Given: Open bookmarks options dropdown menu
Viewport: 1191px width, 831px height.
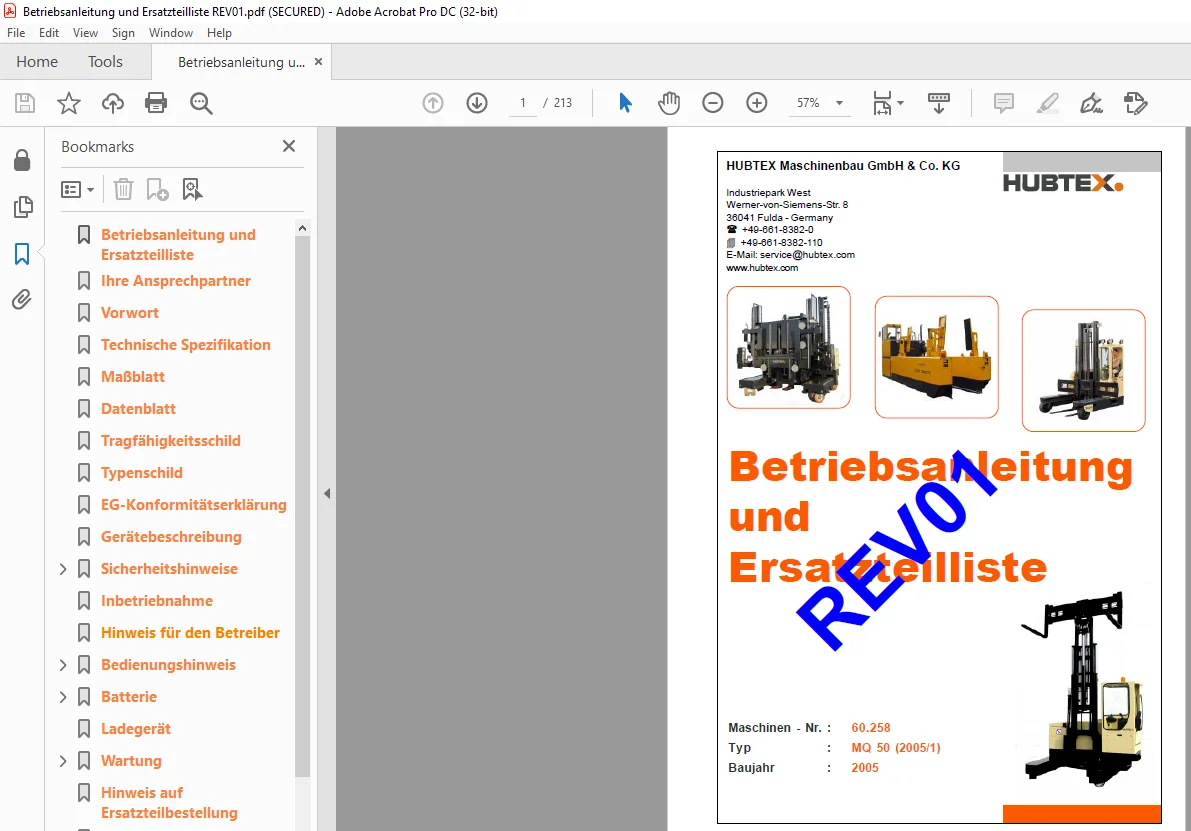Looking at the screenshot, I should tap(77, 189).
